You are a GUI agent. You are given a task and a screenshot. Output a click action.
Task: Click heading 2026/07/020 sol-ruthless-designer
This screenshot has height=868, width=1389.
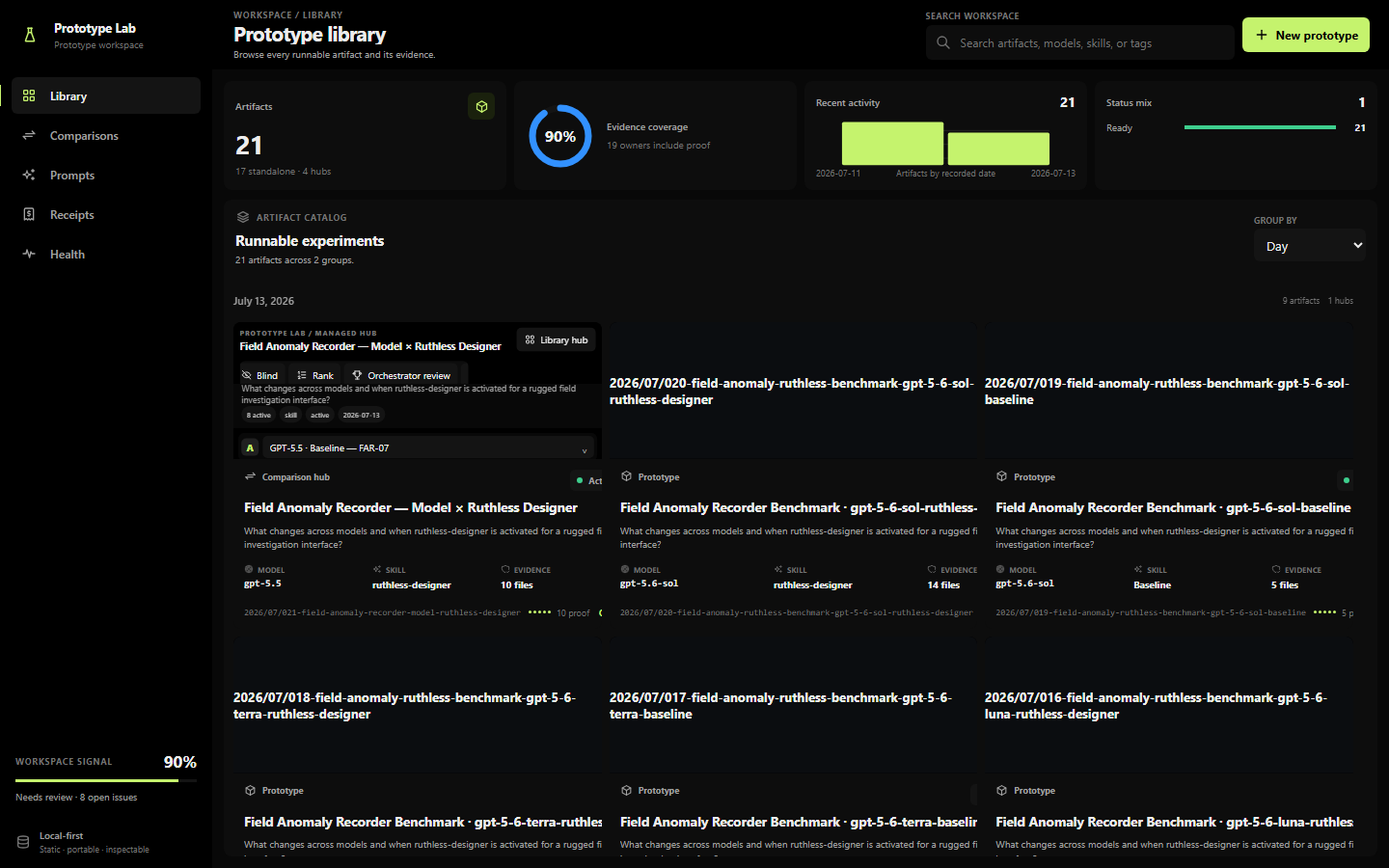point(792,391)
